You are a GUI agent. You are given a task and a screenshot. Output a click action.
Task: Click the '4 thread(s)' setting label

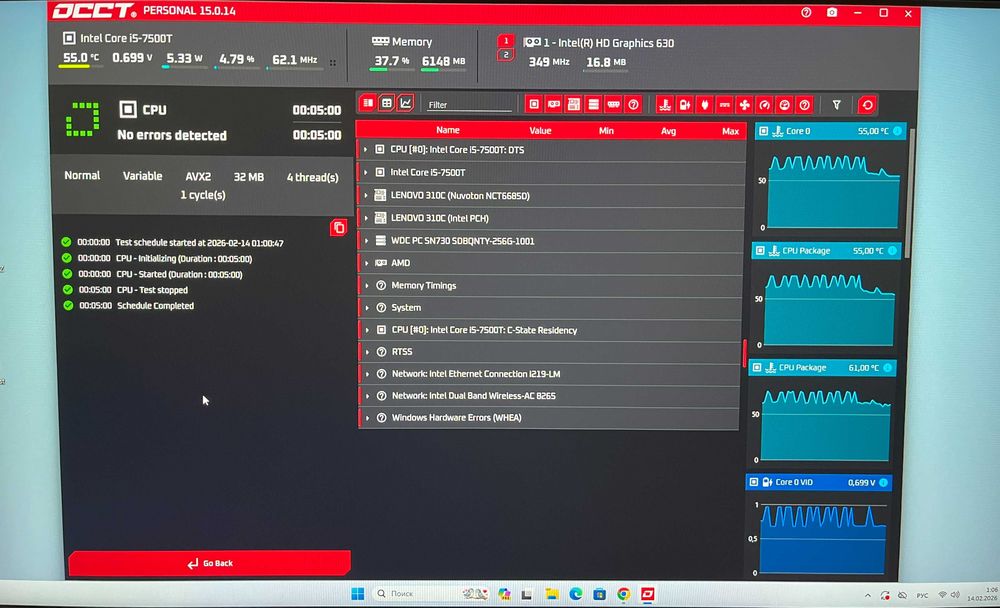click(x=312, y=177)
